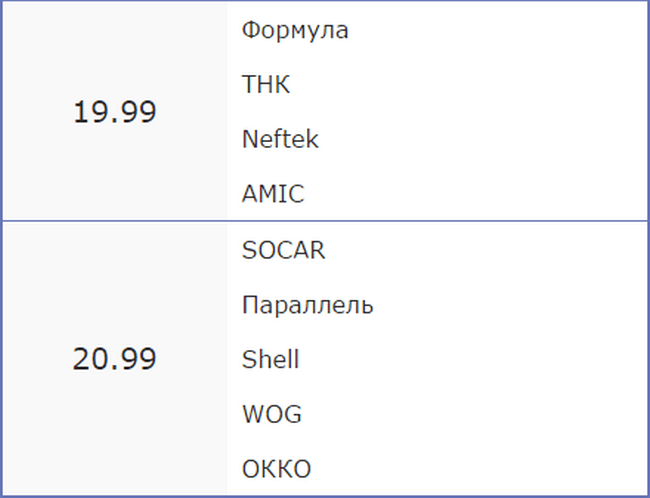Click the table's bottom border line
Image resolution: width=650 pixels, height=498 pixels.
[x=325, y=496]
